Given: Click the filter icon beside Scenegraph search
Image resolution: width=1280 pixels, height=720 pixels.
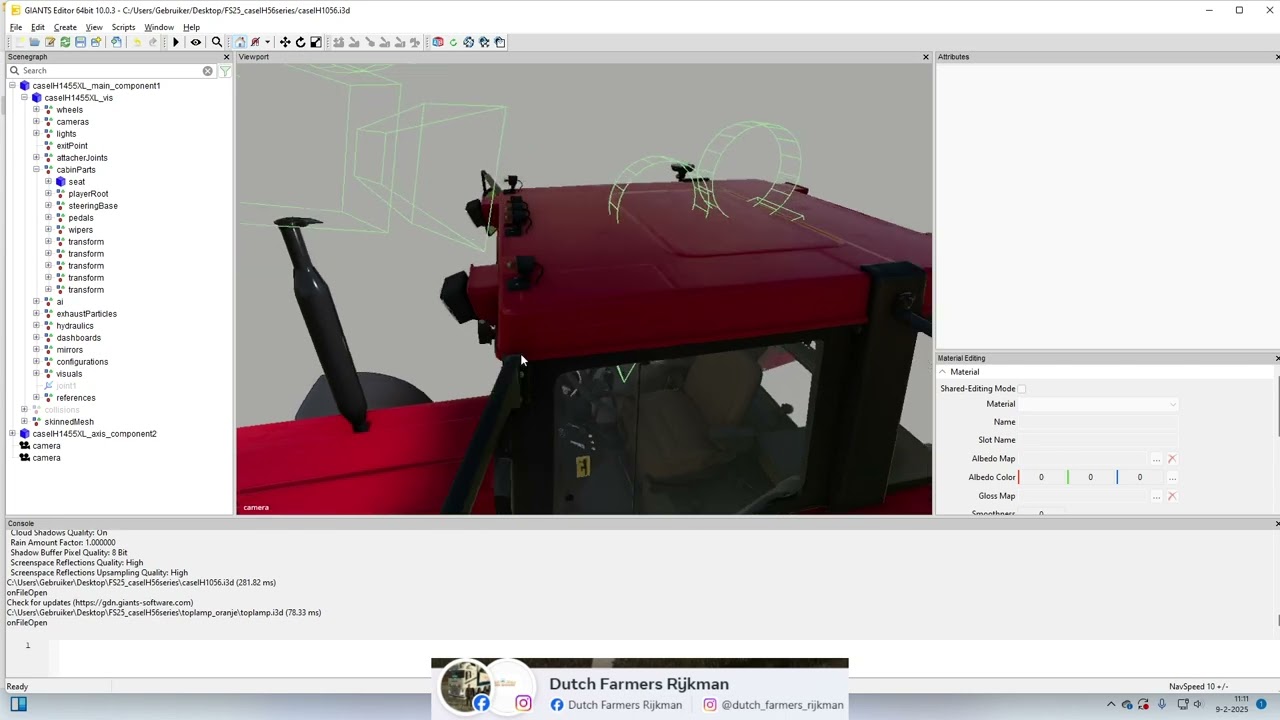Looking at the screenshot, I should click(x=225, y=71).
